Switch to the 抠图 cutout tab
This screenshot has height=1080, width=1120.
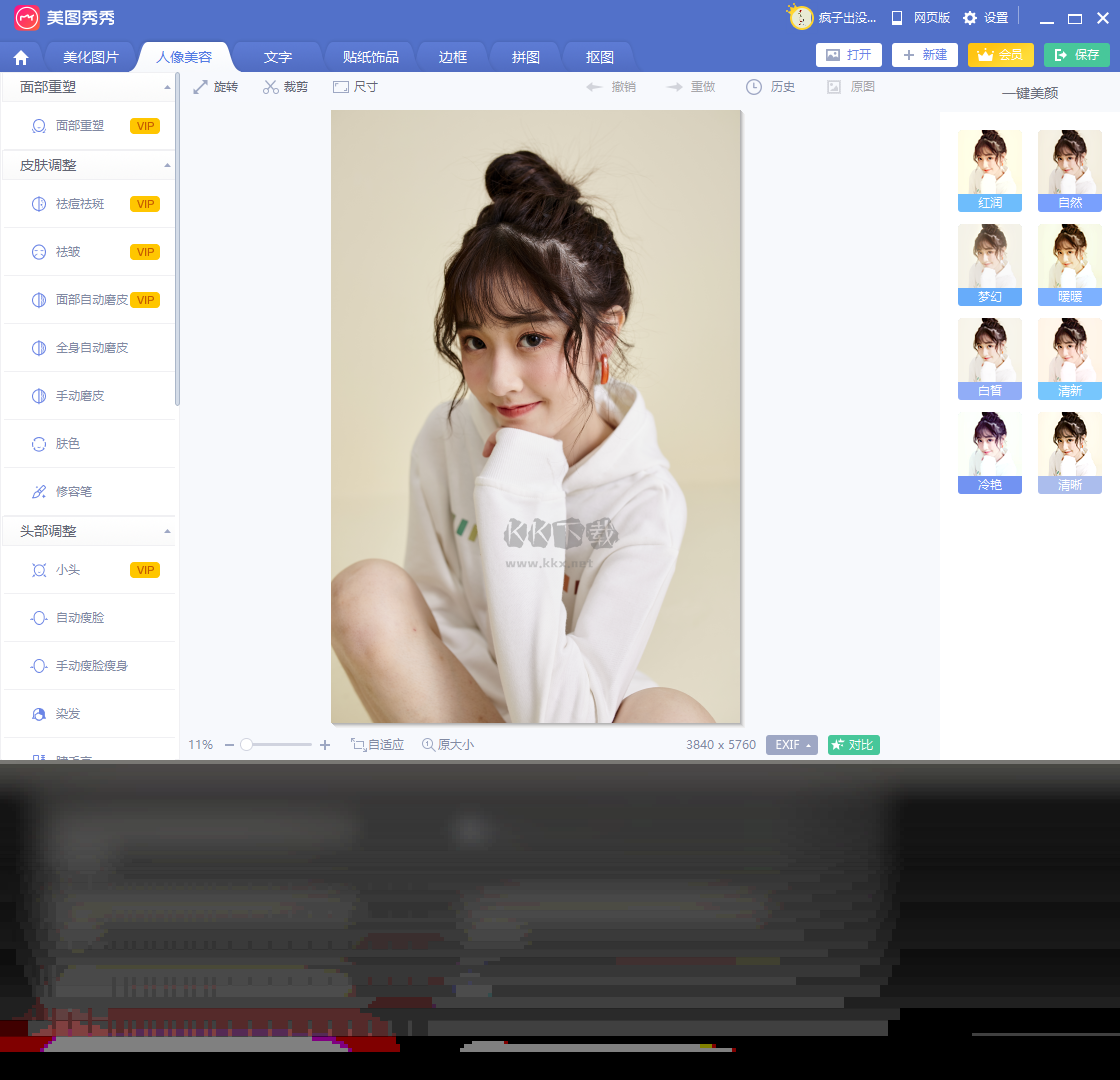click(x=598, y=57)
